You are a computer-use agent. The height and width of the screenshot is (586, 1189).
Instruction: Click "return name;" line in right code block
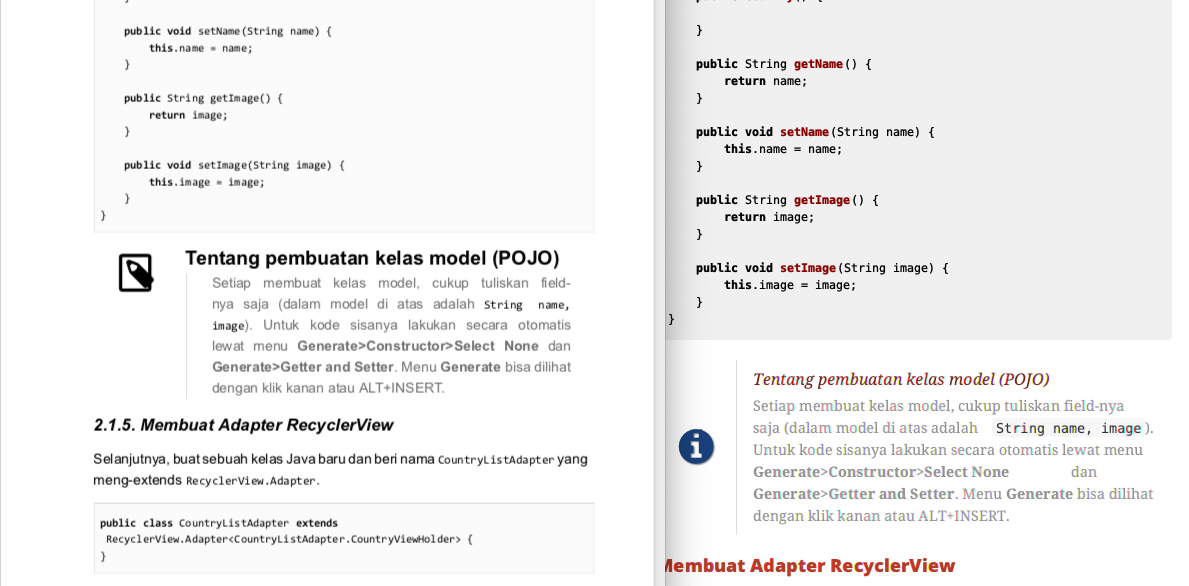coord(766,81)
